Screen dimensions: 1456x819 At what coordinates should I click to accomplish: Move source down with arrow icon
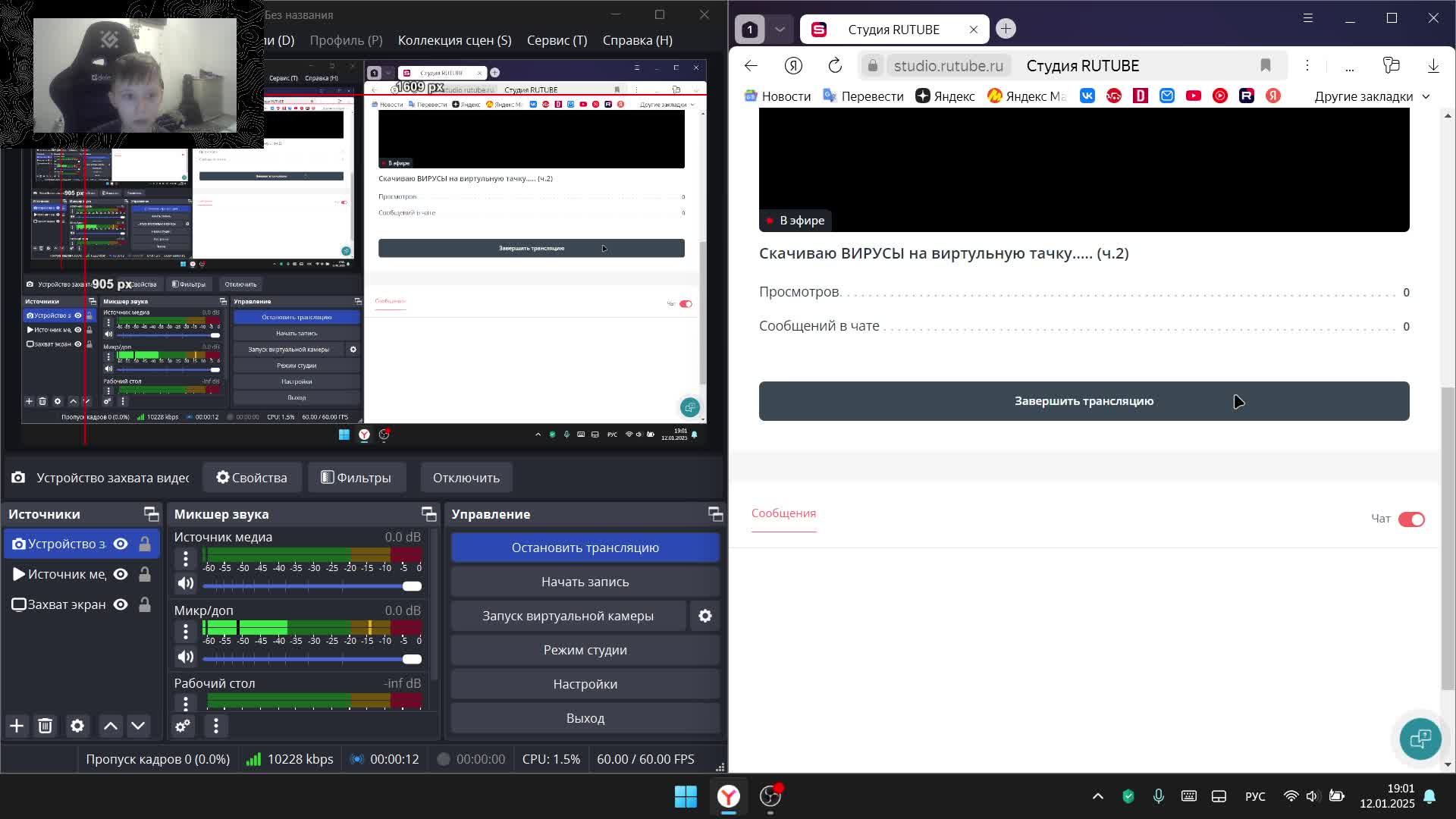(138, 726)
